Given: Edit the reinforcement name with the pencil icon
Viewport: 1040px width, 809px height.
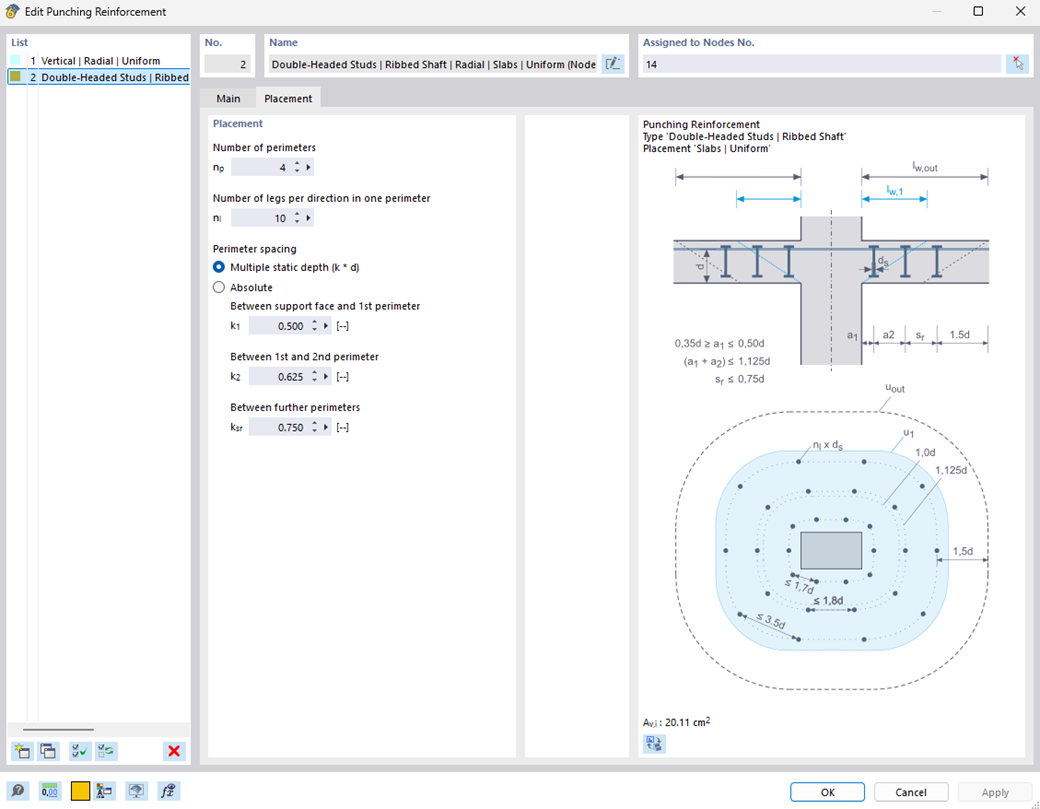Looking at the screenshot, I should 613,63.
